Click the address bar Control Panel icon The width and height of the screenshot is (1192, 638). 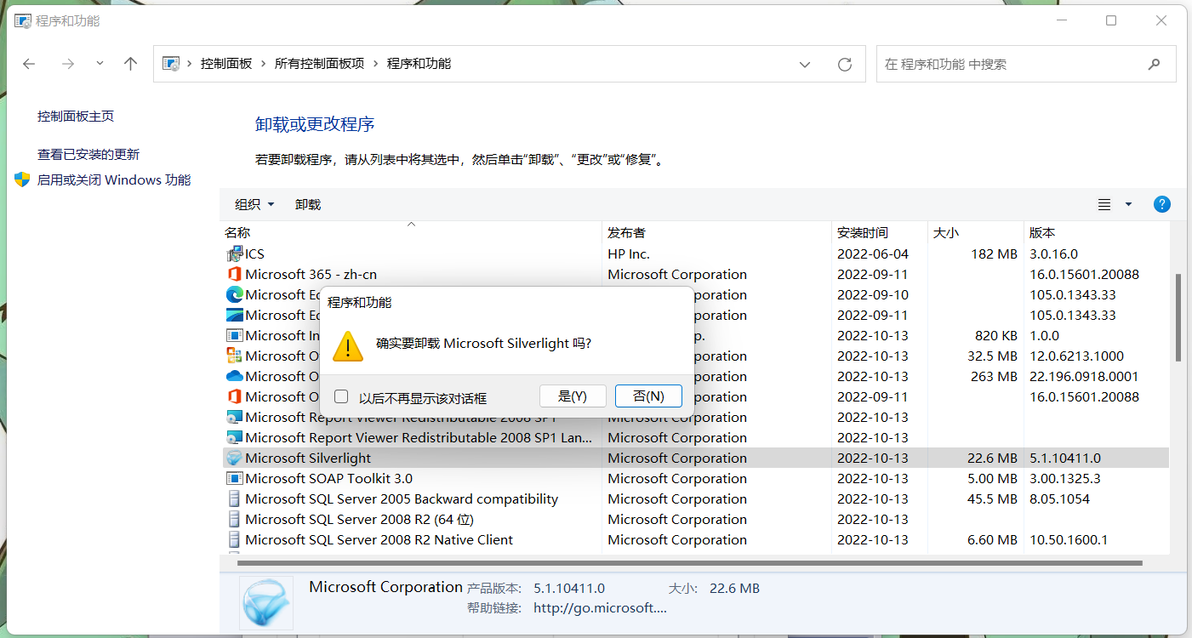(171, 64)
